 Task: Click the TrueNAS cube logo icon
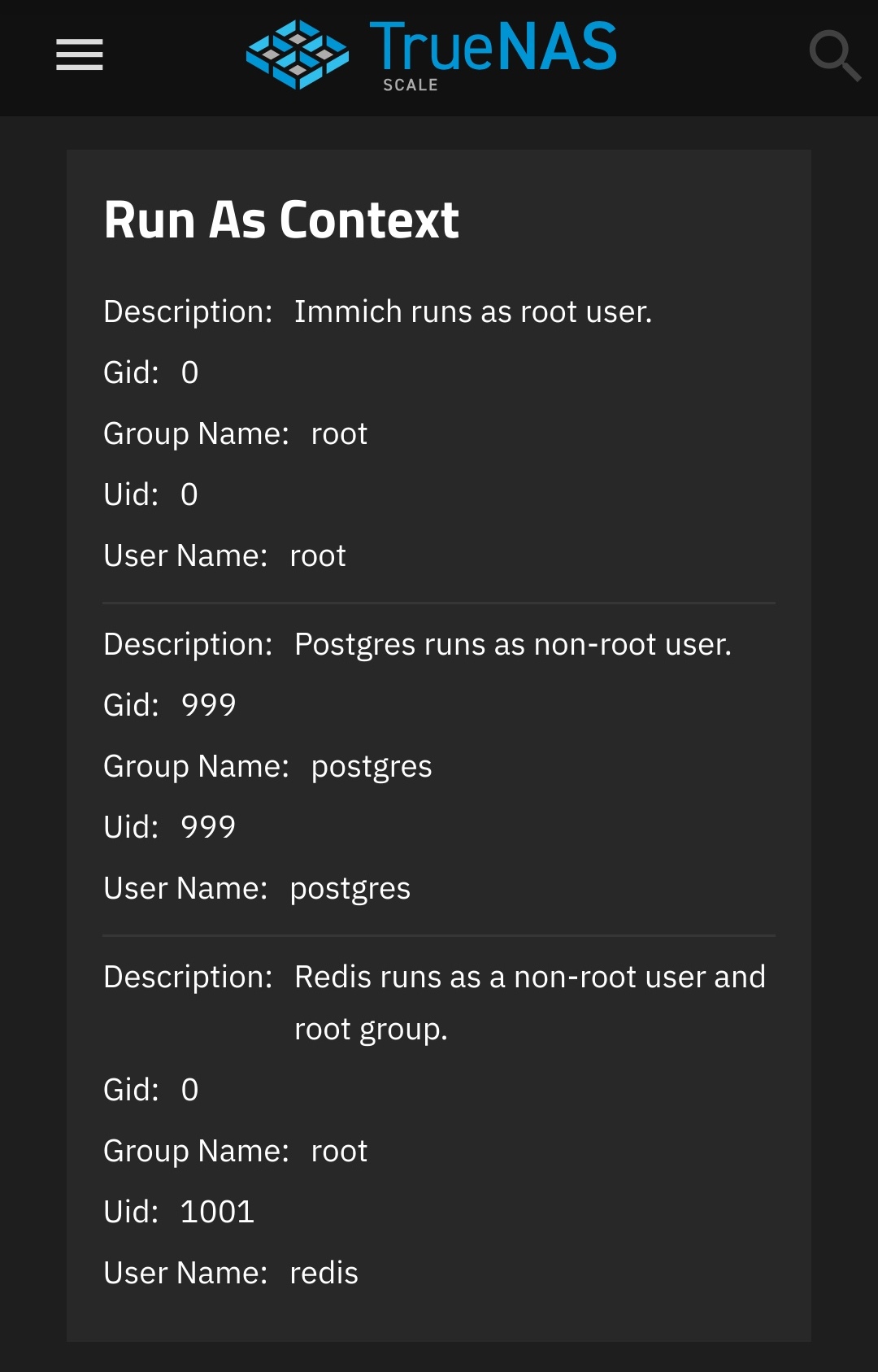298,54
